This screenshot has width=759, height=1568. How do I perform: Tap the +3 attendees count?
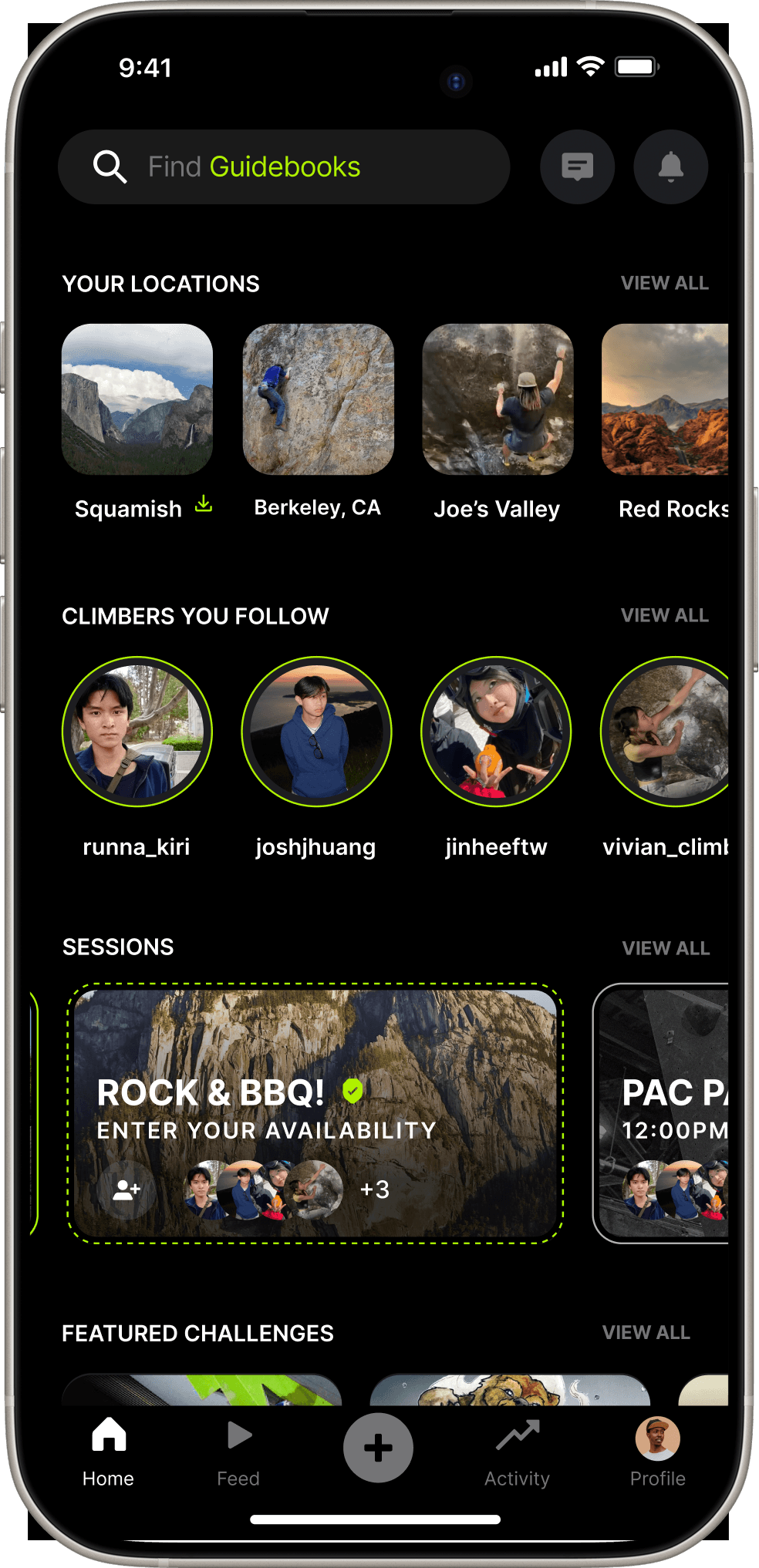coord(375,1189)
